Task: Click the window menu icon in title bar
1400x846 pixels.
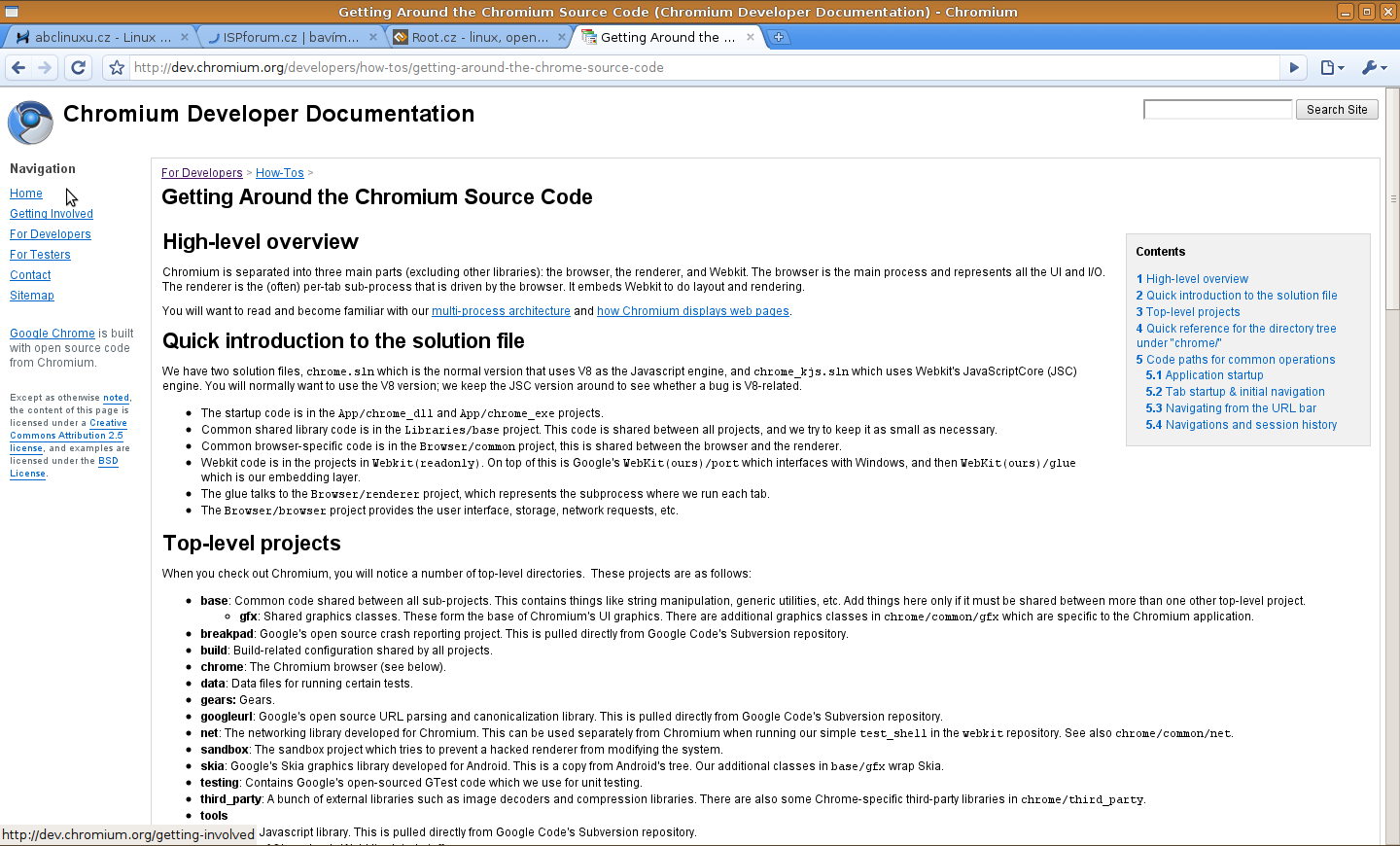Action: pos(11,12)
